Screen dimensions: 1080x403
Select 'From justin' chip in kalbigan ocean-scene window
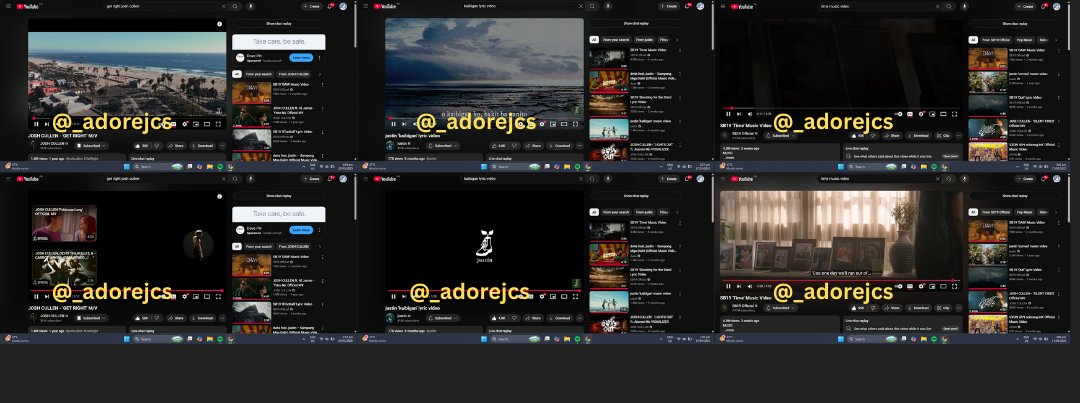pyautogui.click(x=644, y=40)
